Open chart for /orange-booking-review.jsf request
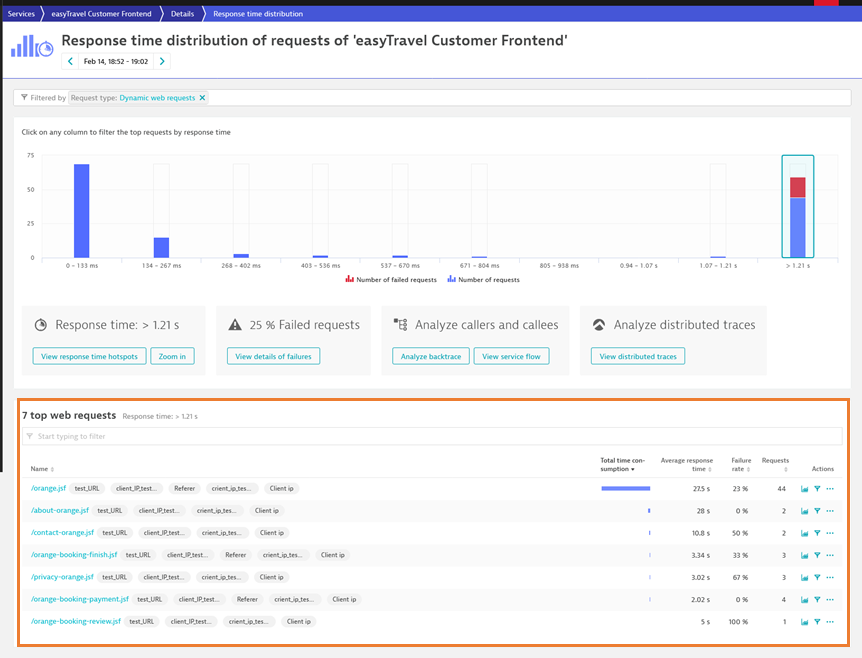This screenshot has height=658, width=862. 804,622
